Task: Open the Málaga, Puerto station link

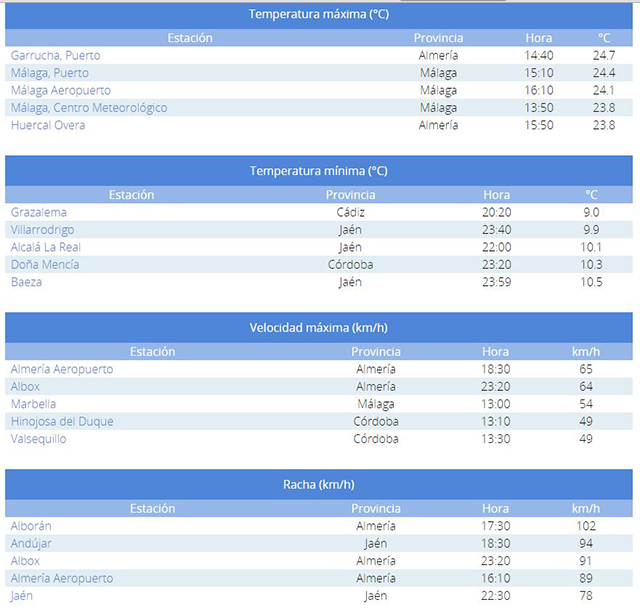Action: point(50,73)
